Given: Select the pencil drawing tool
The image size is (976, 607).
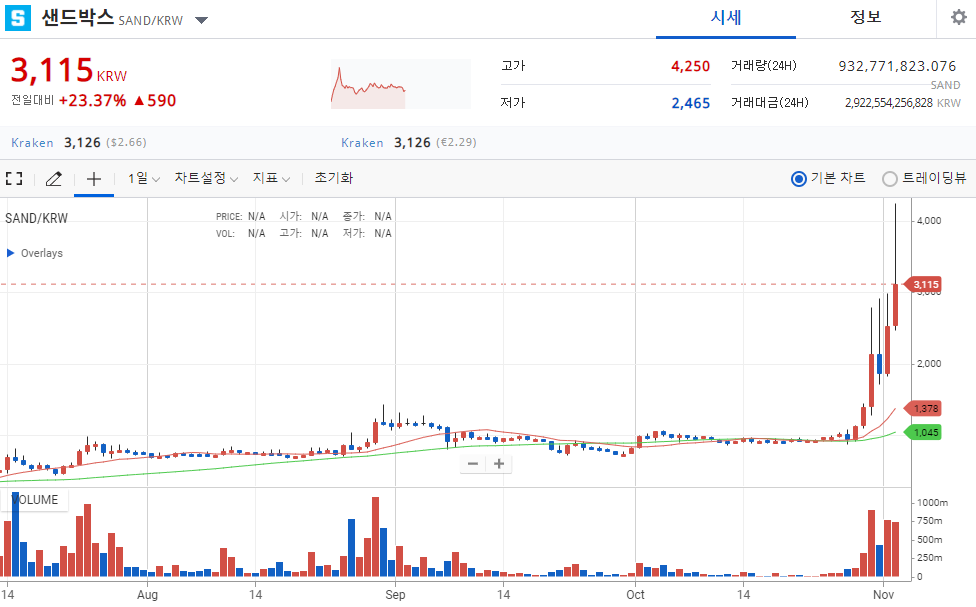Looking at the screenshot, I should click(x=54, y=179).
